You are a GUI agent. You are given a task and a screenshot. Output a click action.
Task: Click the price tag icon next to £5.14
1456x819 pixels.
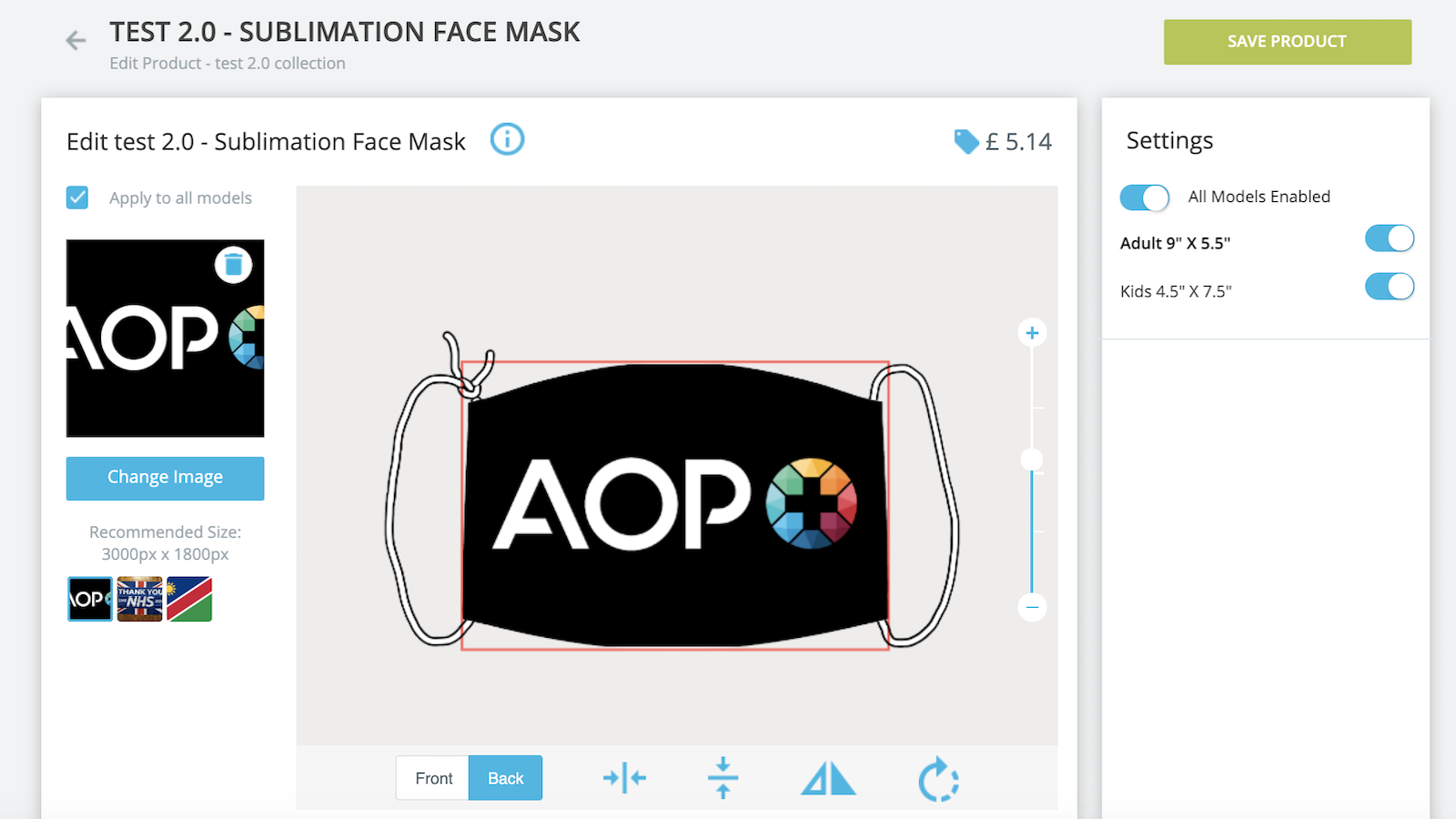966,141
